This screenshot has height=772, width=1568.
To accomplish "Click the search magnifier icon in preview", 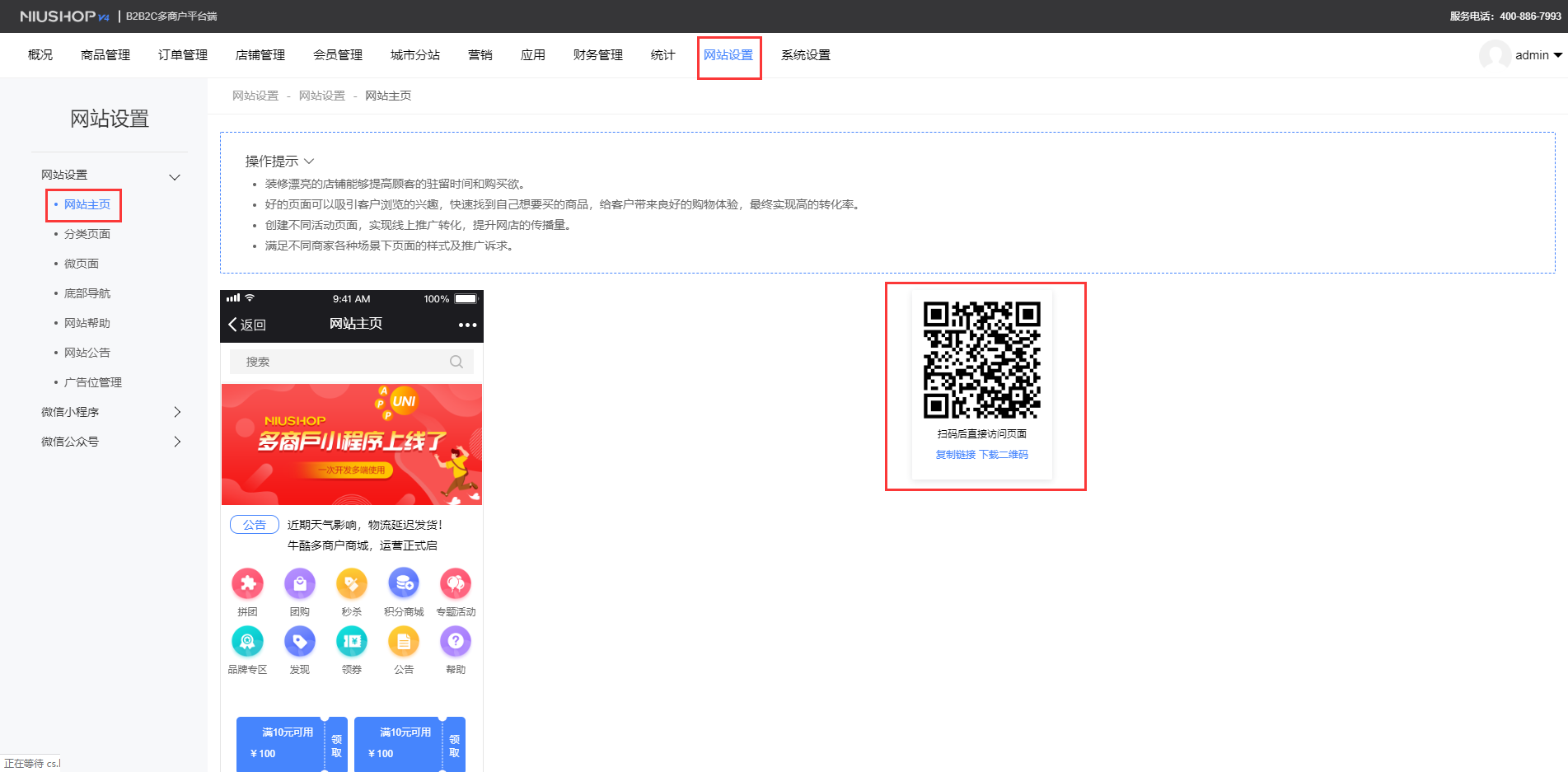I will click(x=456, y=362).
